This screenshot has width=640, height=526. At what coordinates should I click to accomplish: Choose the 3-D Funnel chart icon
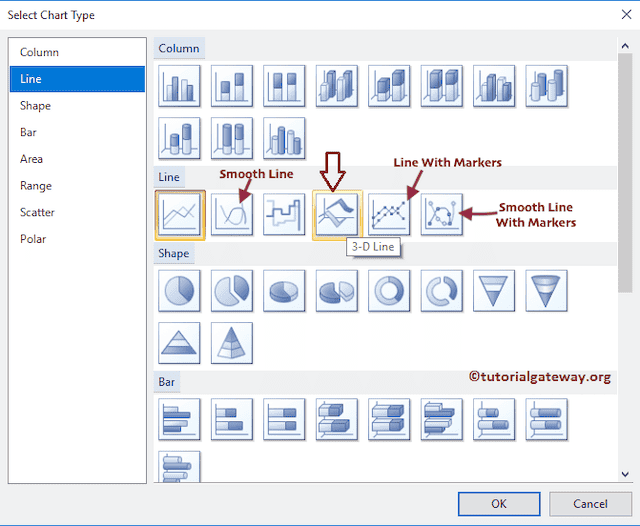(547, 291)
